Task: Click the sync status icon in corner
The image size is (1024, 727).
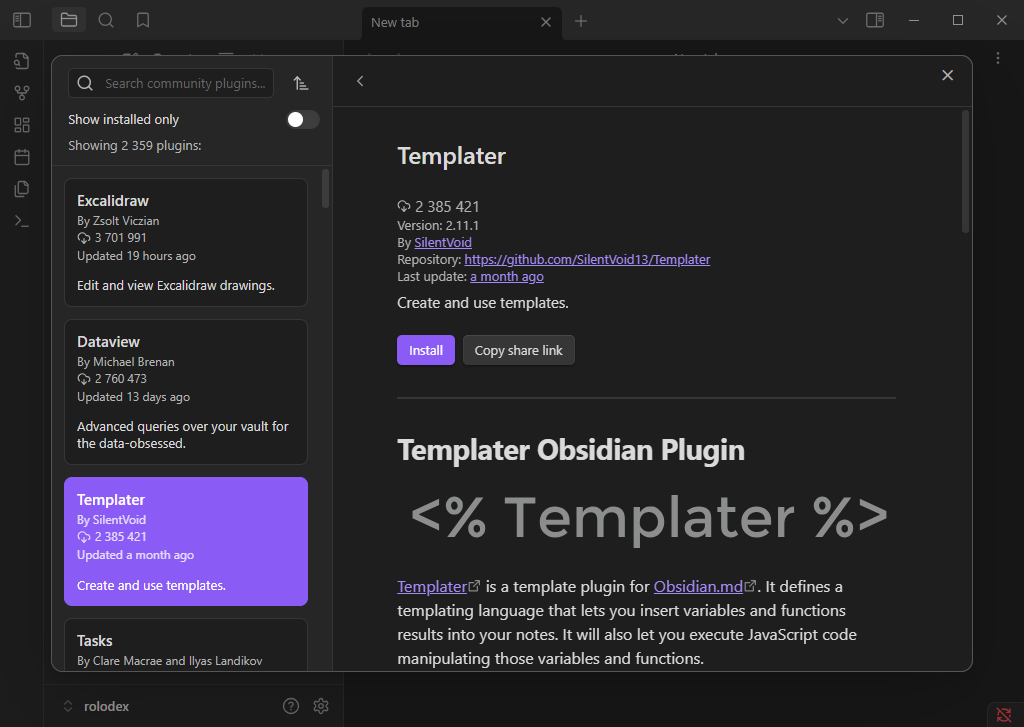Action: click(1004, 715)
